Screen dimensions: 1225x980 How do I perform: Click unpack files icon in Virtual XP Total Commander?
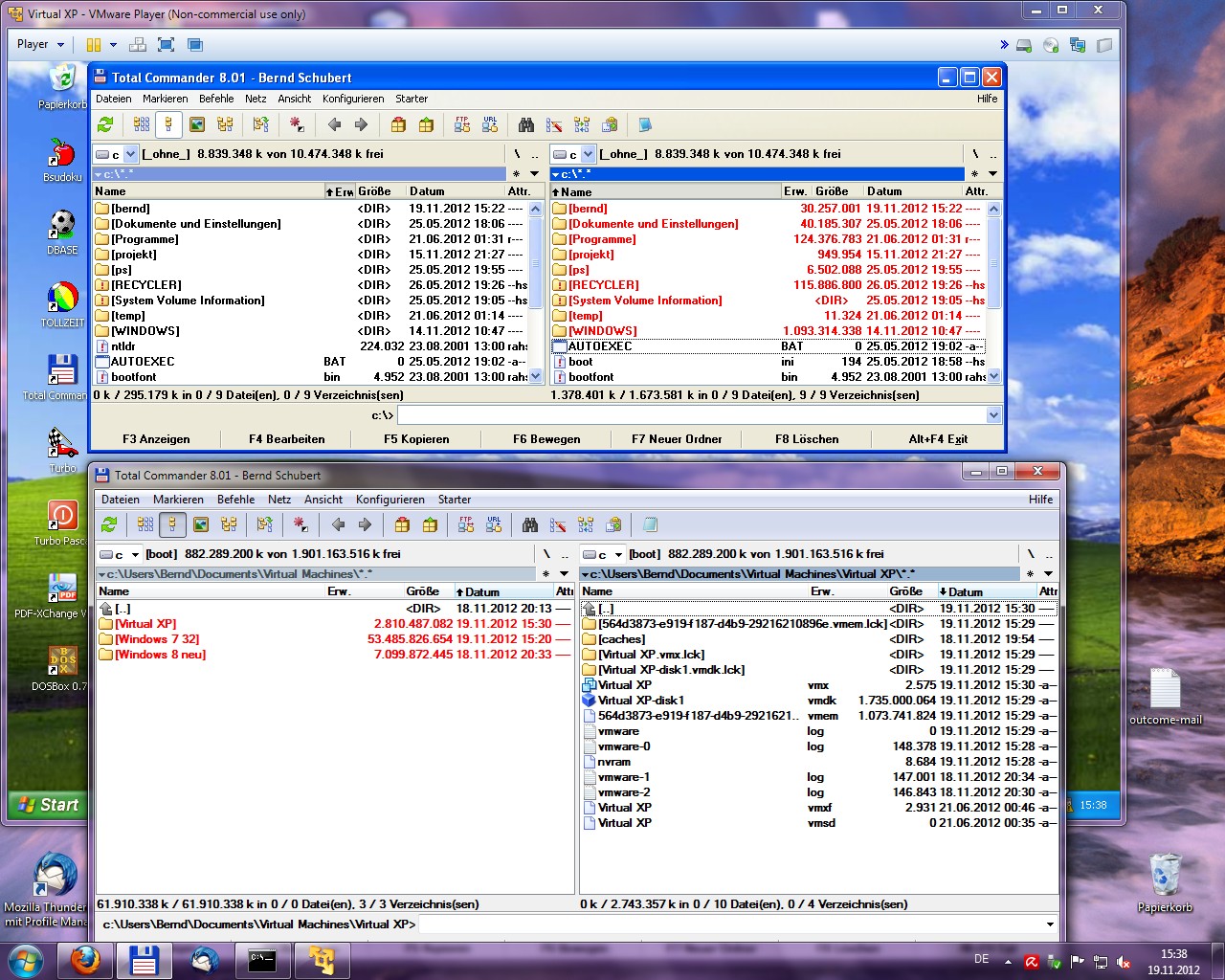426,124
